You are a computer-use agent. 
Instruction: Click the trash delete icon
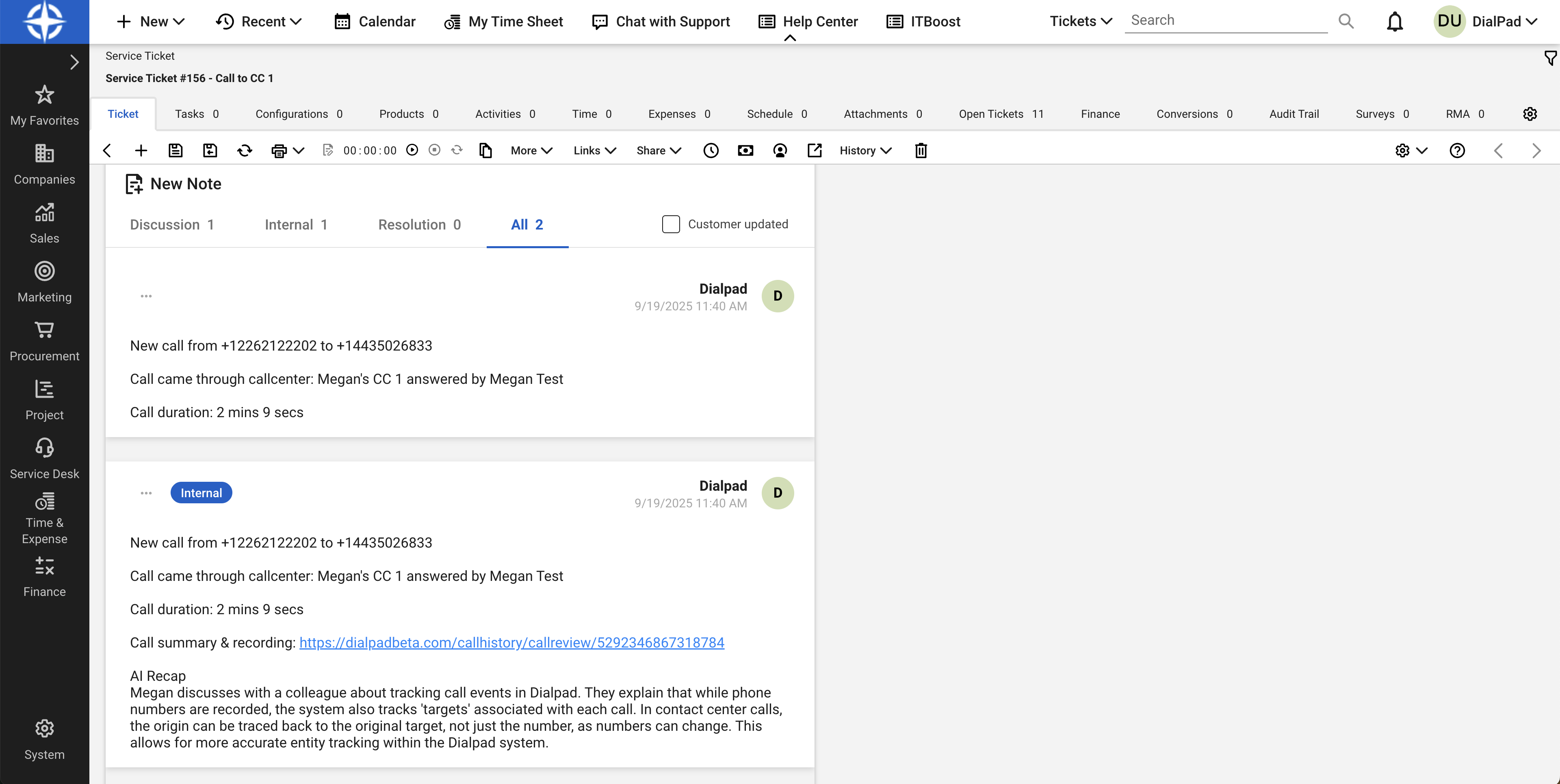point(921,150)
